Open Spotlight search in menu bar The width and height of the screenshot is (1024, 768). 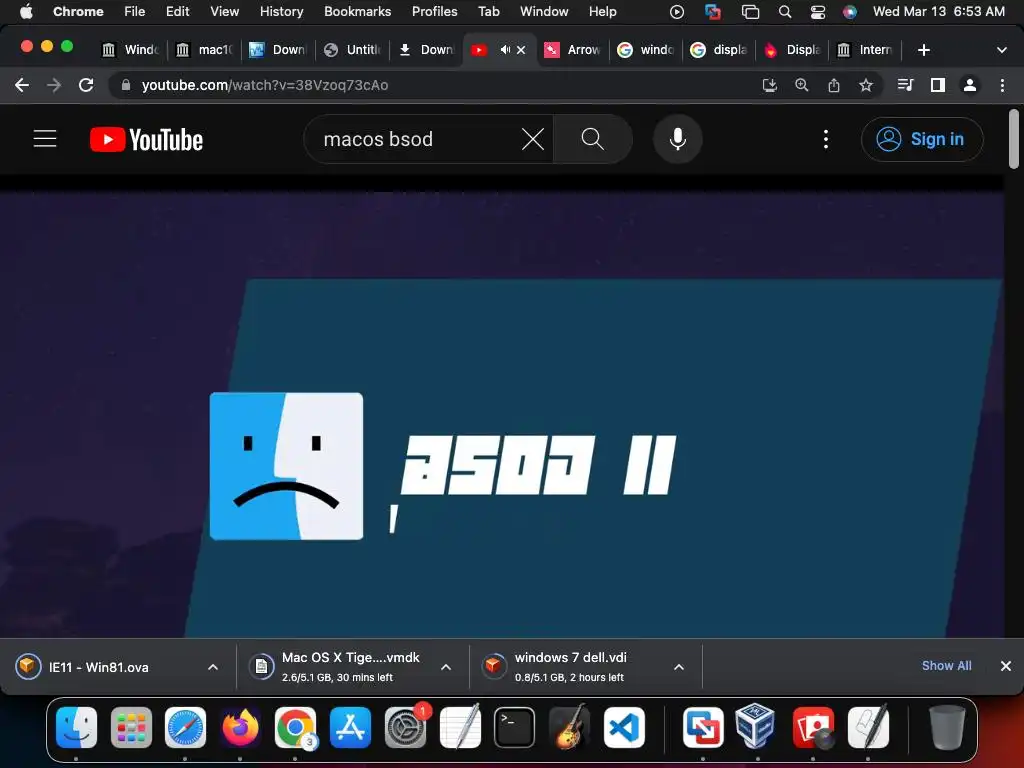click(785, 12)
